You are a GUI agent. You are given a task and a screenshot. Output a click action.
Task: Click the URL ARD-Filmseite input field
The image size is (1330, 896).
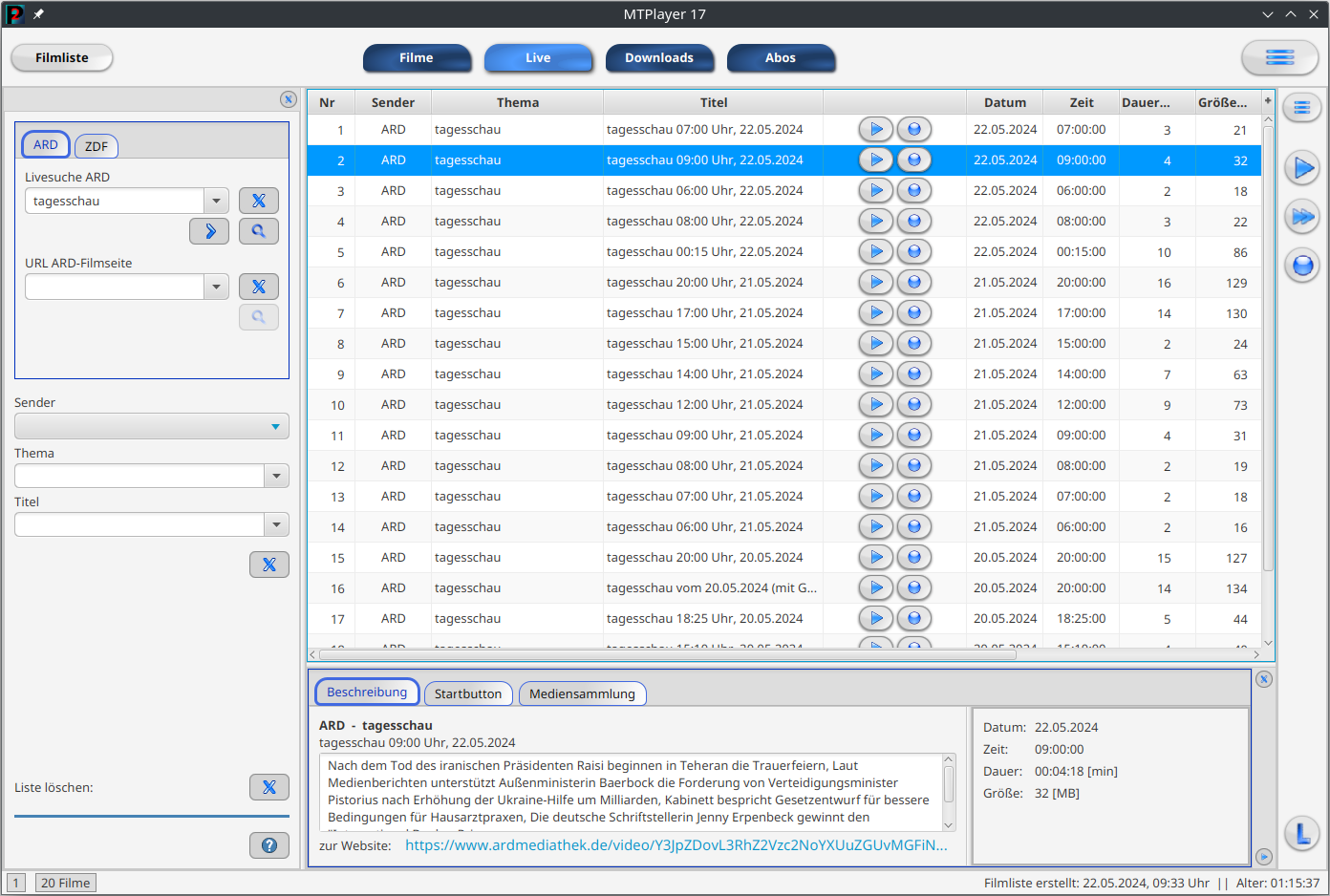coord(115,287)
